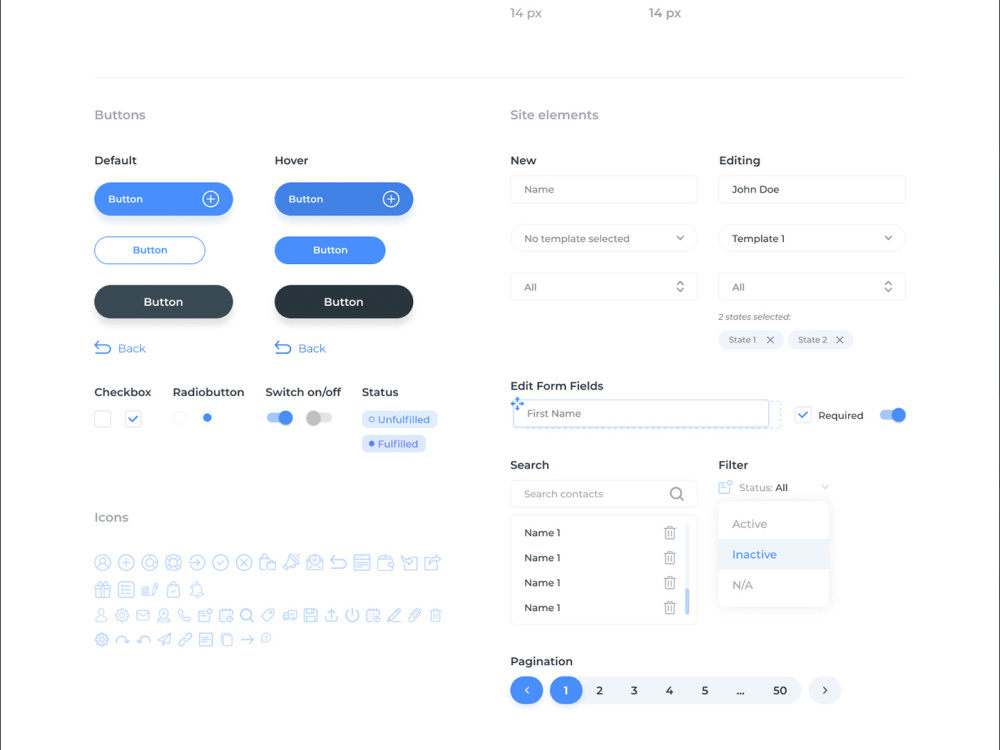Screen dimensions: 1000x750
Task: Tick the empty checkbox under Checkbox
Action: click(103, 419)
